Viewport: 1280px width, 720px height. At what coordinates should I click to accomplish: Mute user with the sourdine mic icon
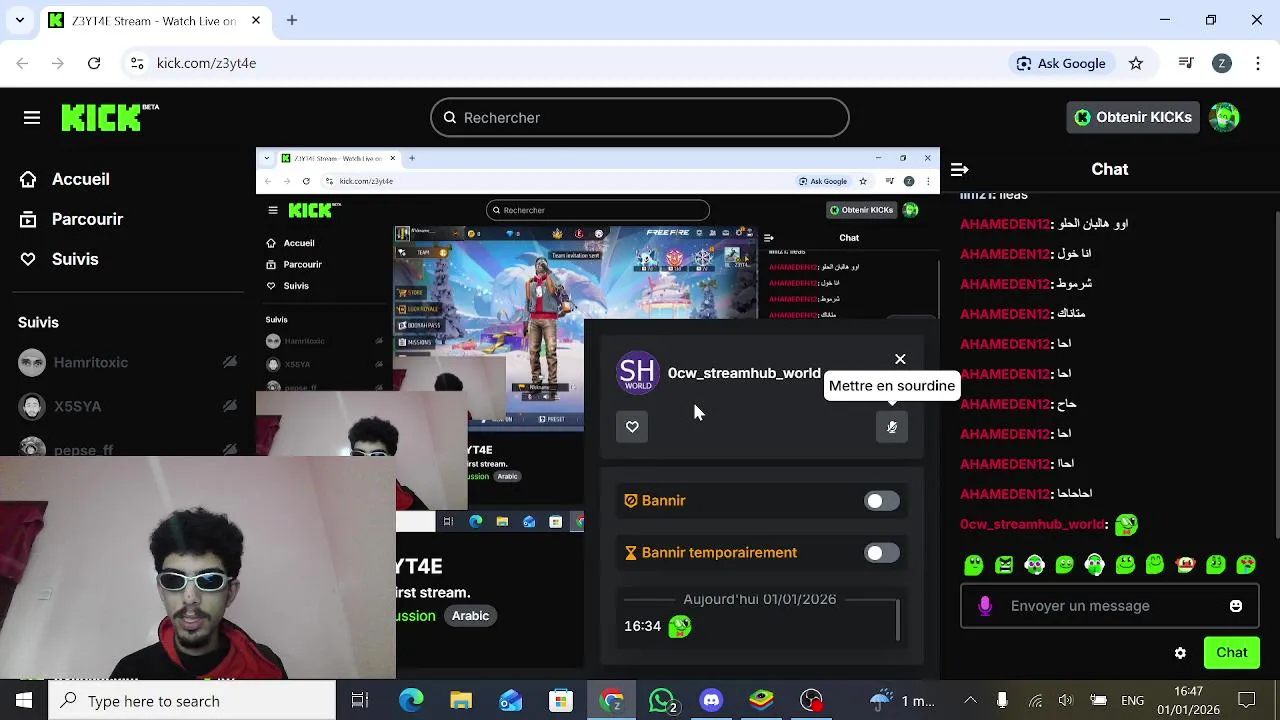[892, 427]
